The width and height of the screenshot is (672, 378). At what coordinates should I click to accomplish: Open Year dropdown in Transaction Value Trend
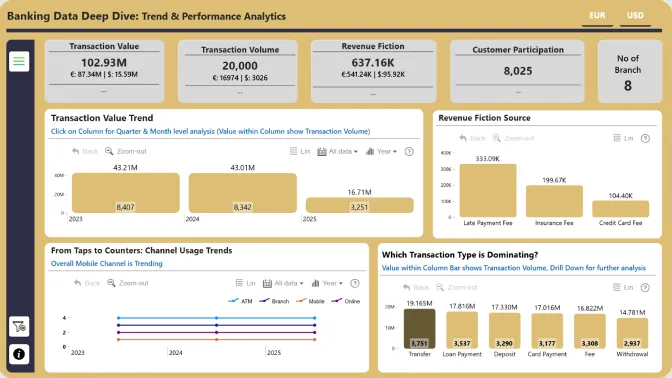click(x=381, y=151)
